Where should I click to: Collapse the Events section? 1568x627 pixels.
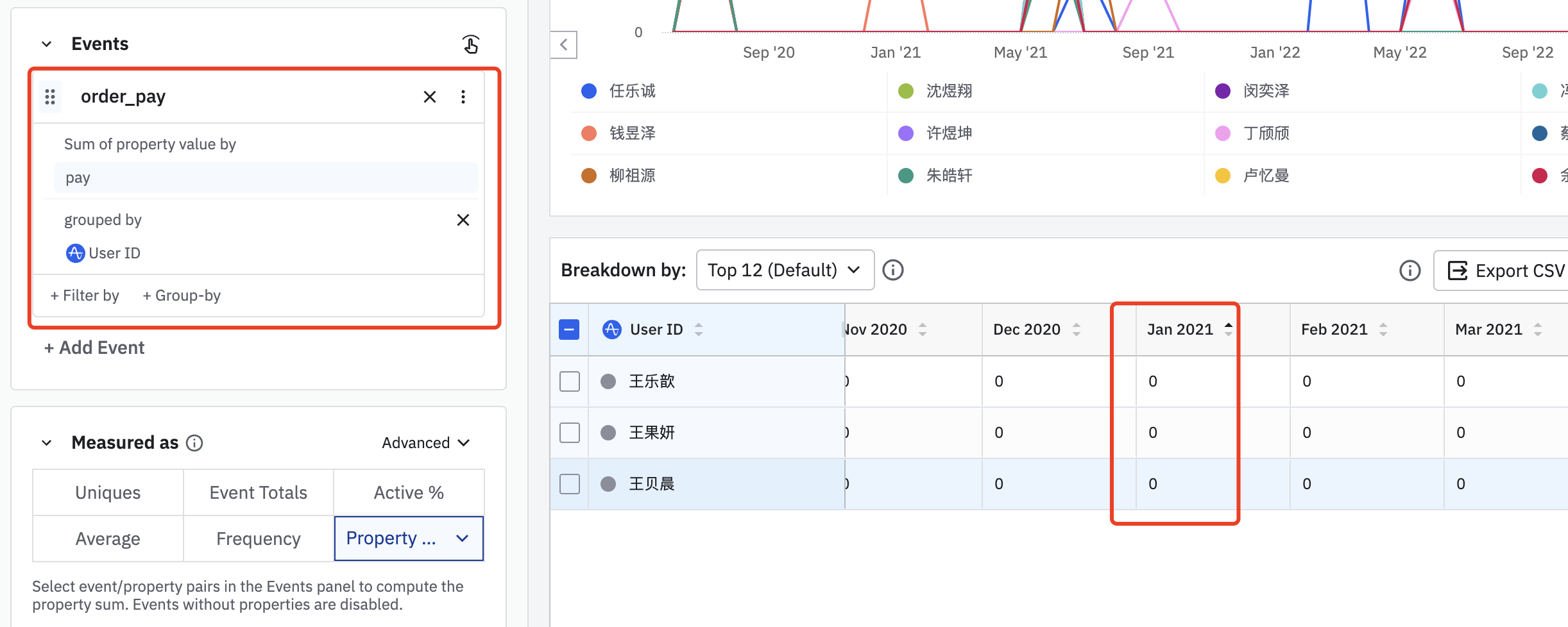[x=47, y=44]
